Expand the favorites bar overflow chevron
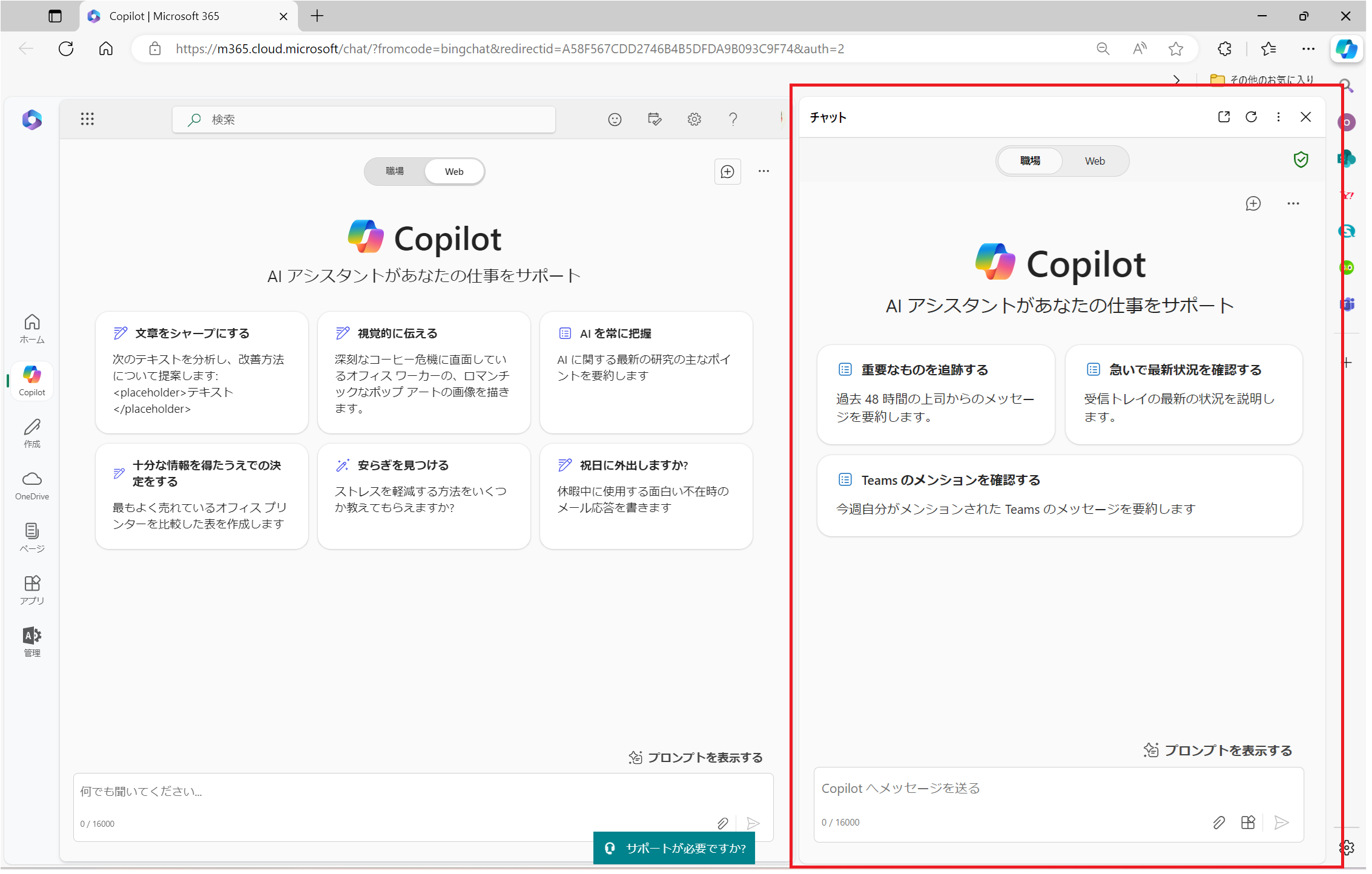The width and height of the screenshot is (1372, 874). coord(1176,79)
